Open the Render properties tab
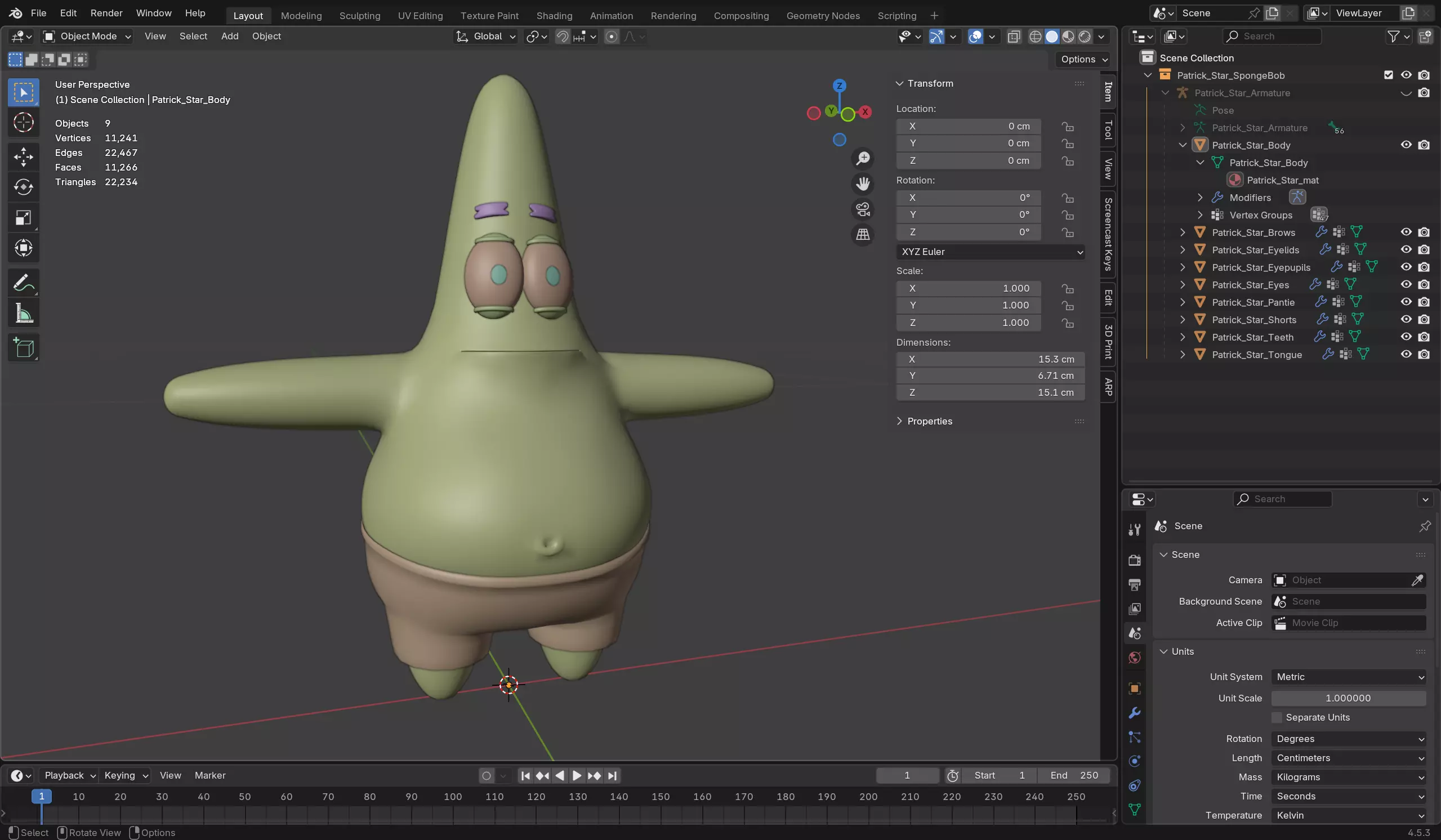Viewport: 1441px width, 840px height. point(1135,560)
